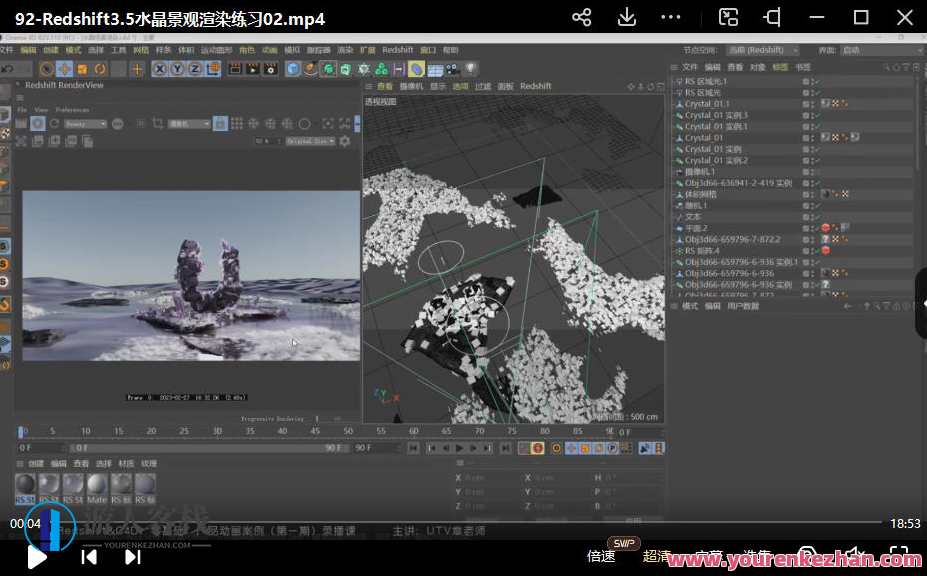The image size is (927, 576).
Task: Click the camera icon beside 摄像机1
Action: click(x=680, y=169)
